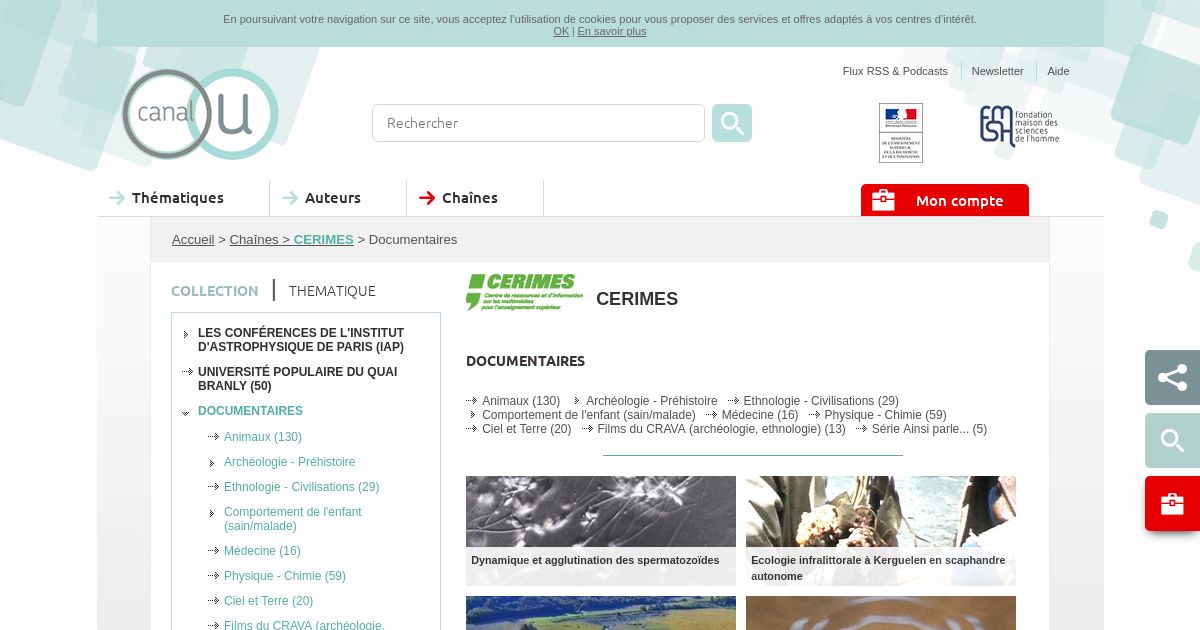This screenshot has width=1200, height=630.
Task: Click the side panel search icon
Action: (x=1172, y=440)
